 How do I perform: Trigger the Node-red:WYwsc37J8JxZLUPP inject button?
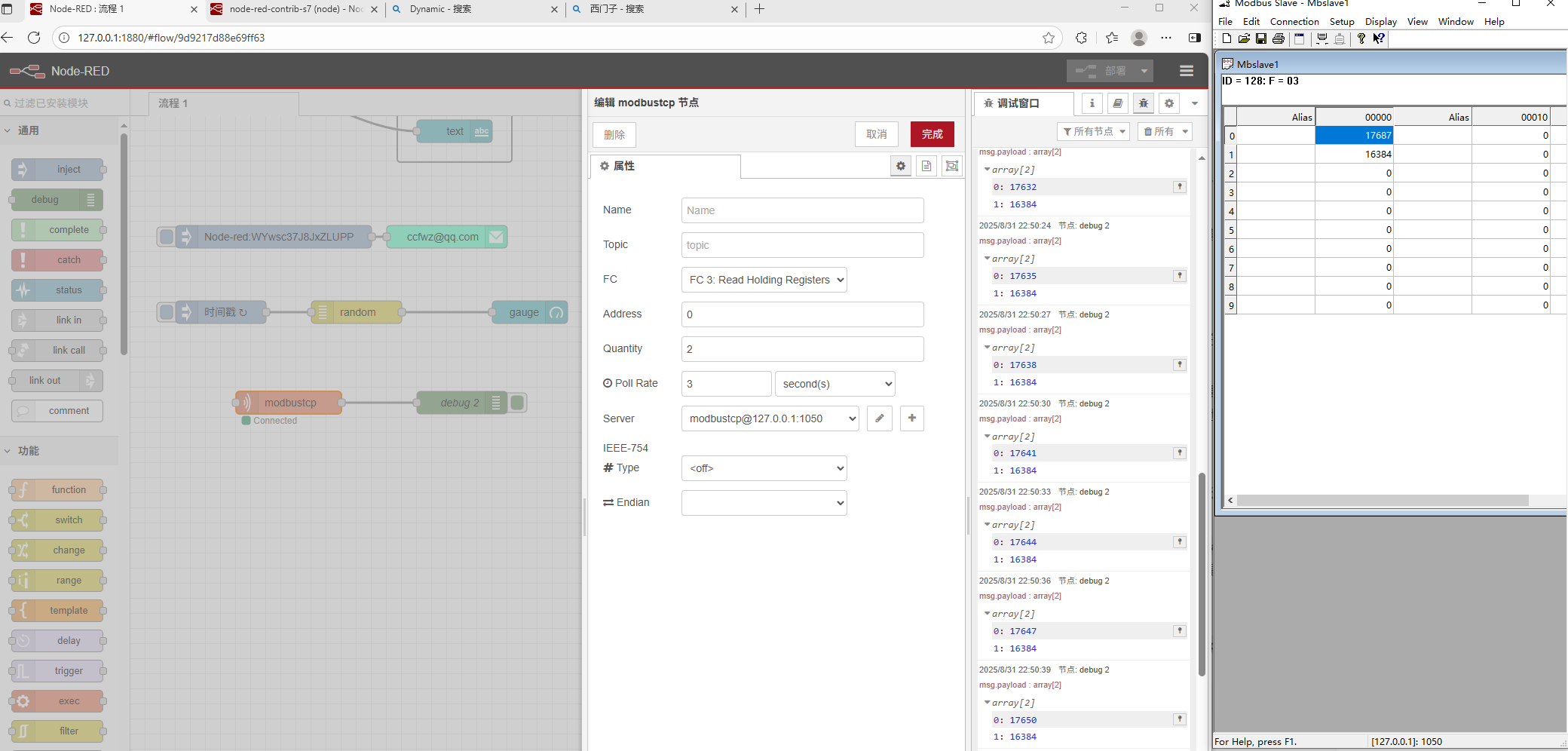[x=167, y=237]
